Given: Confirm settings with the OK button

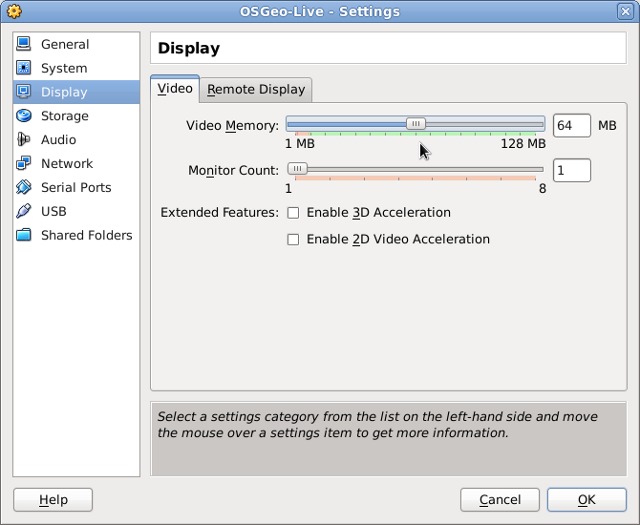Looking at the screenshot, I should coord(587,500).
